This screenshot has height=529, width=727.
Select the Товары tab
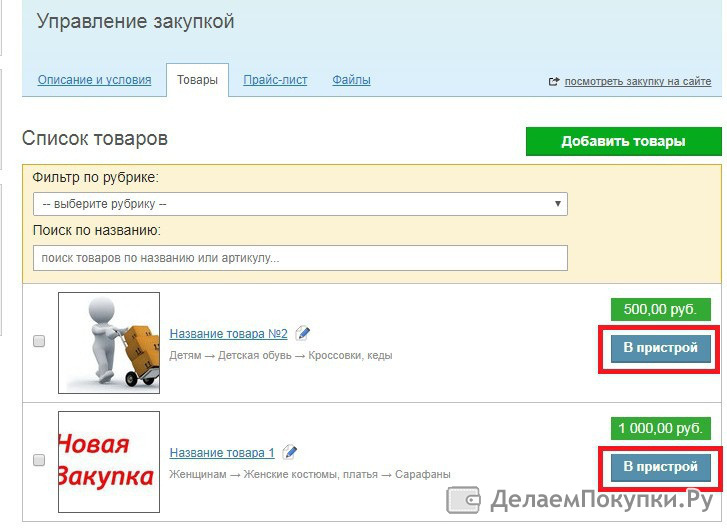pyautogui.click(x=197, y=80)
